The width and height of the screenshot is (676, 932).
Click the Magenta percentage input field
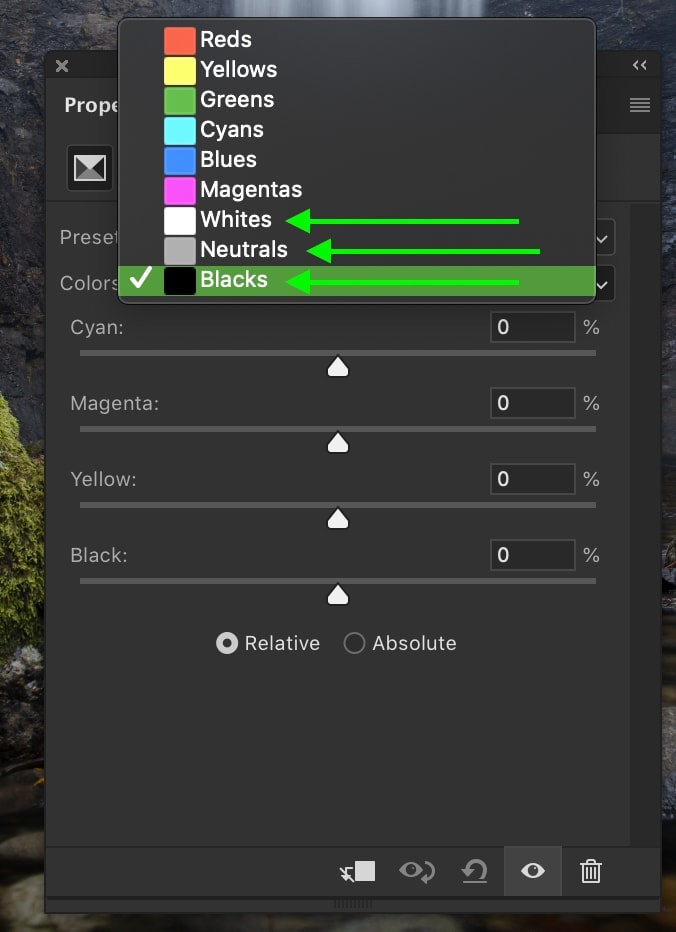pyautogui.click(x=533, y=403)
